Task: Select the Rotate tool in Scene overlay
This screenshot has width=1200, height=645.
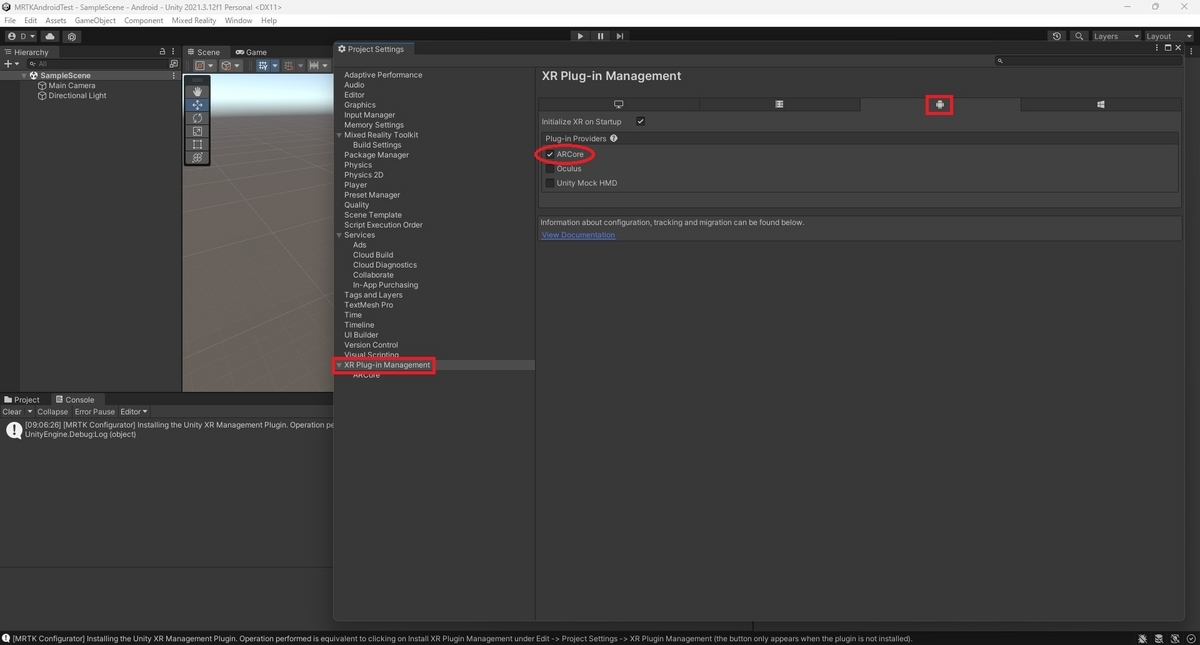Action: (x=197, y=118)
